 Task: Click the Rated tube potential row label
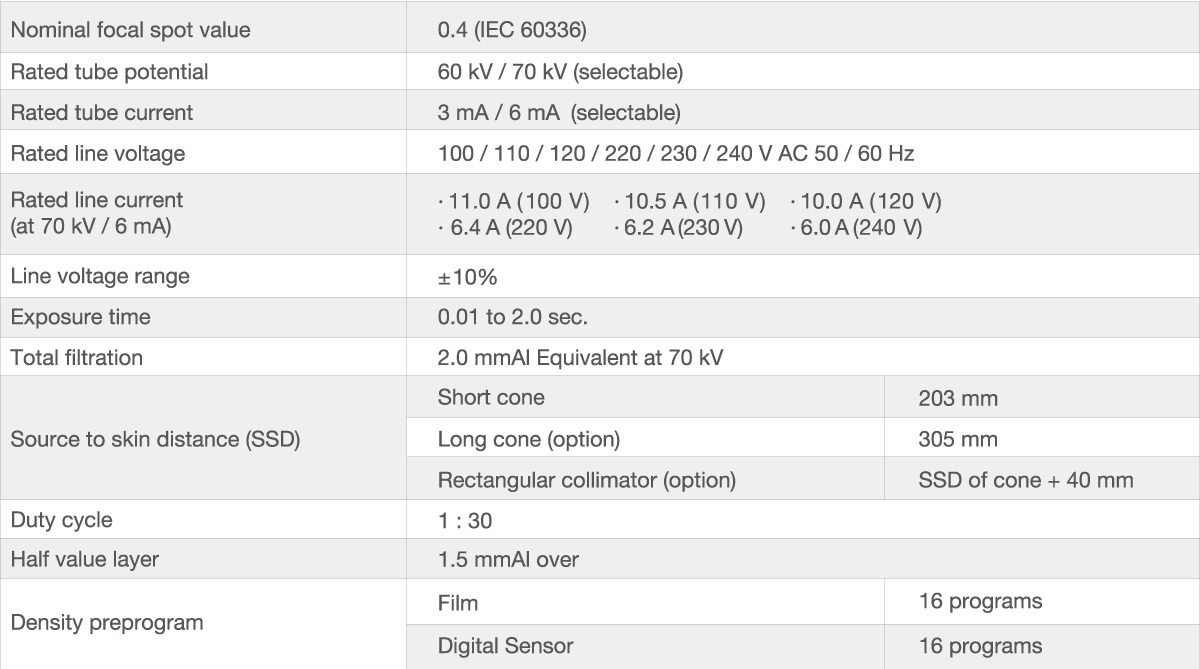[109, 72]
